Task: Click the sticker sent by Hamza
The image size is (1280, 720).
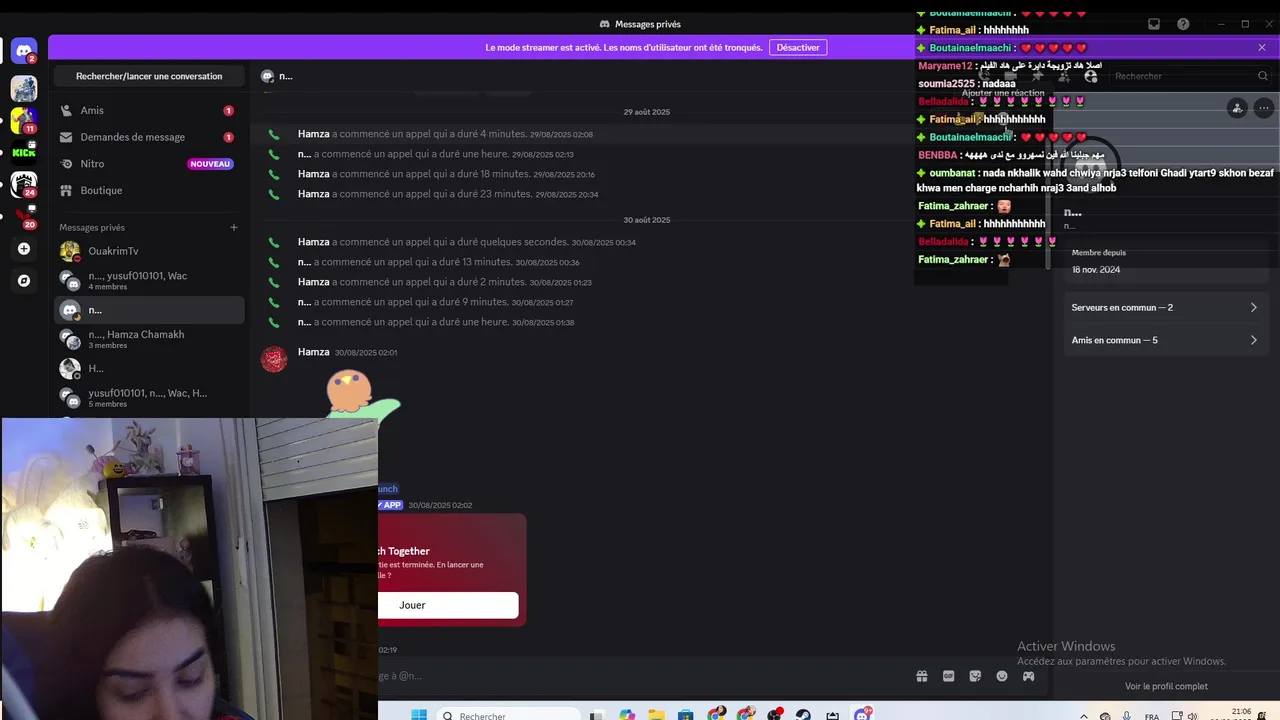Action: (363, 394)
